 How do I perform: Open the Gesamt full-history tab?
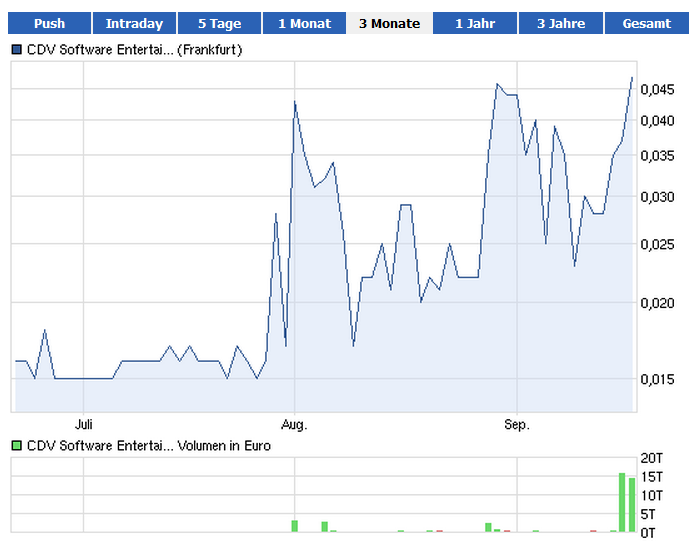(646, 23)
